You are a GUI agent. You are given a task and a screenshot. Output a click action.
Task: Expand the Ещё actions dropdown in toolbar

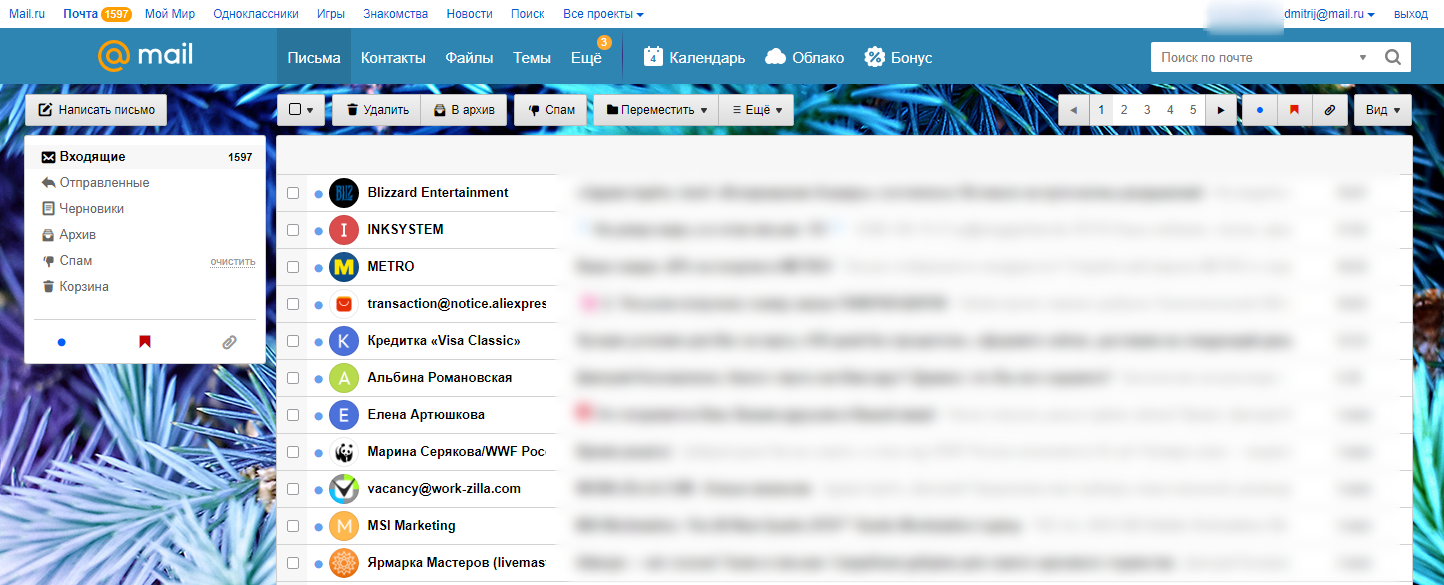(x=756, y=110)
